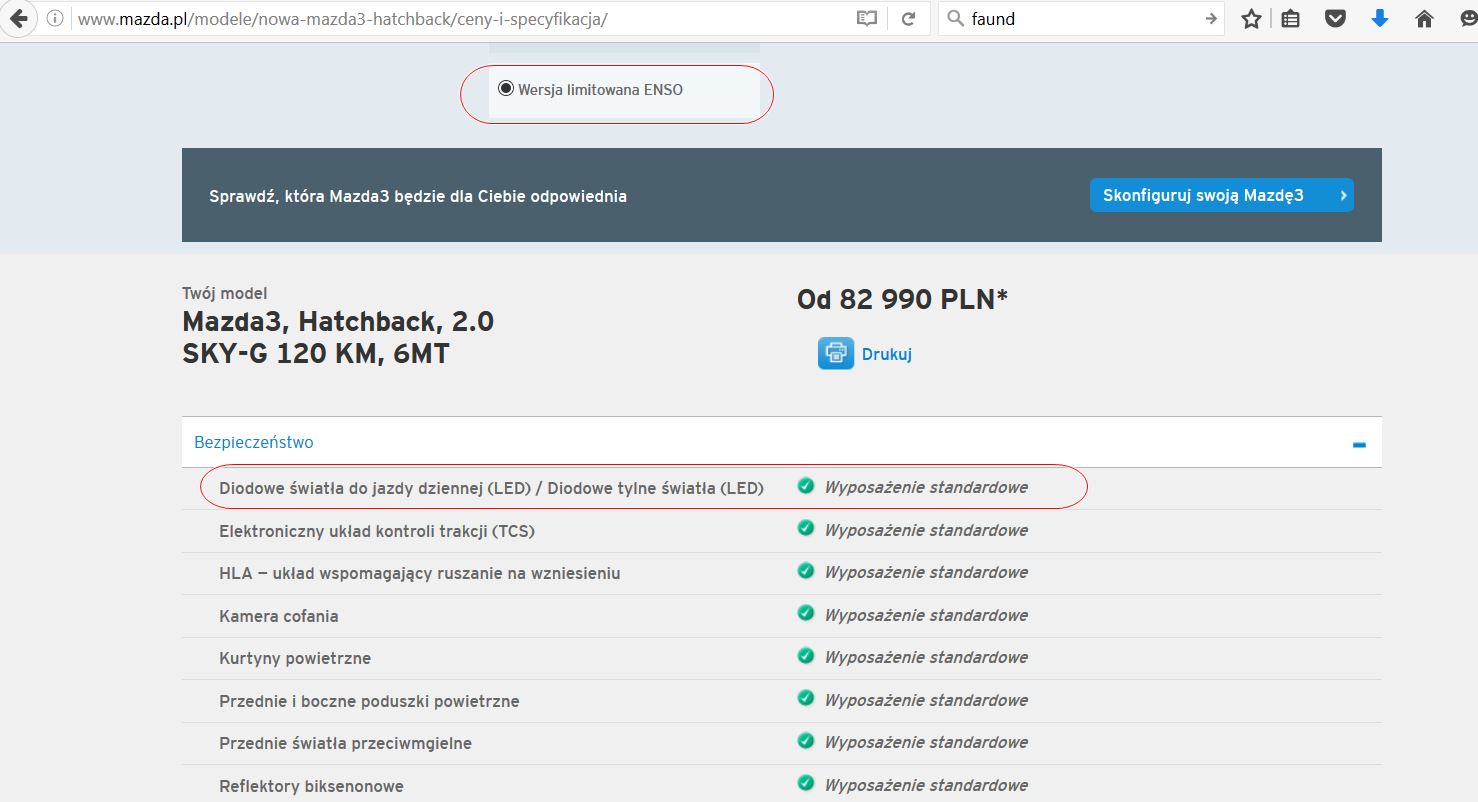Click Skonfiguruj swoją Mazdę3 button

[1220, 195]
